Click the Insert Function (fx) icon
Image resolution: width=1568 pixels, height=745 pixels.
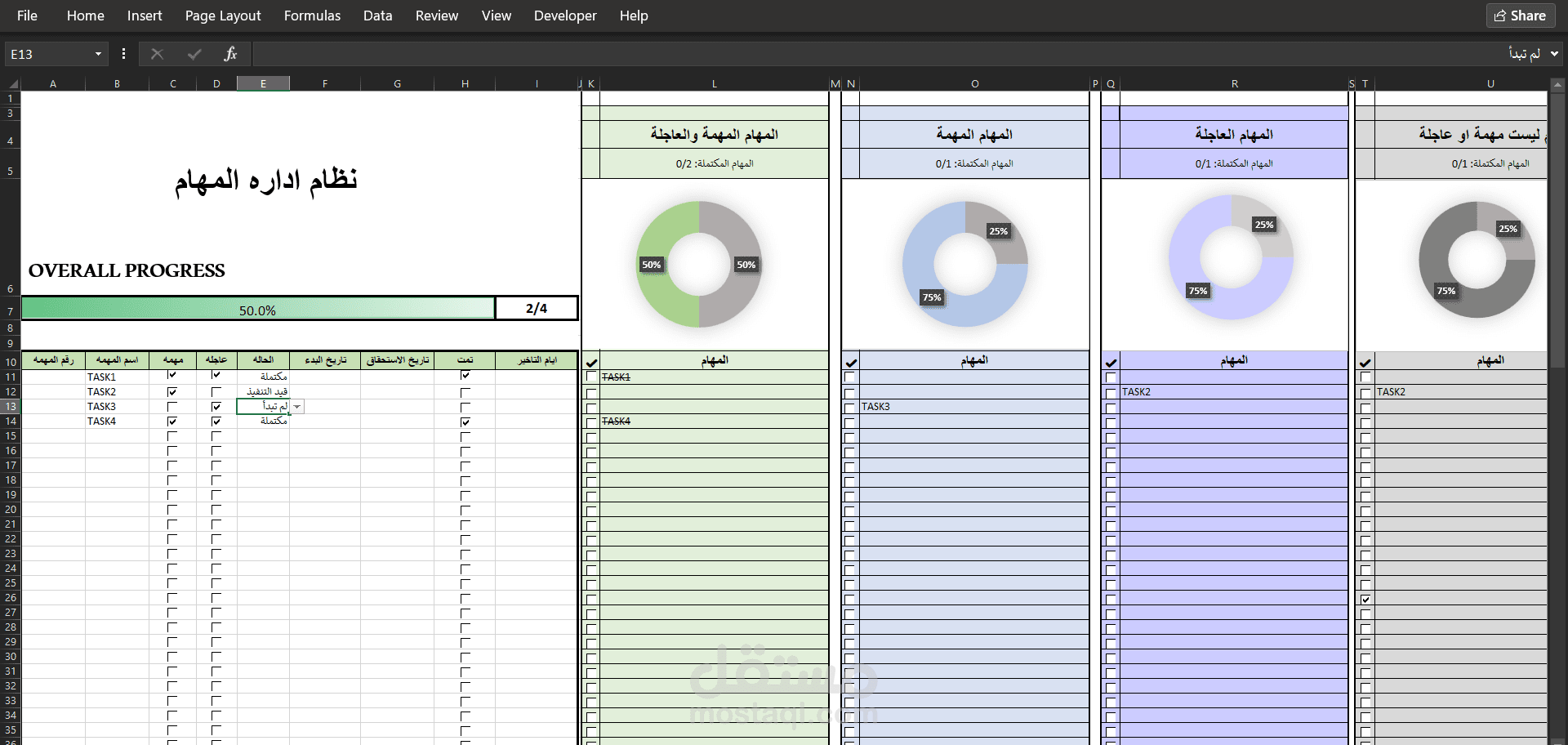231,54
